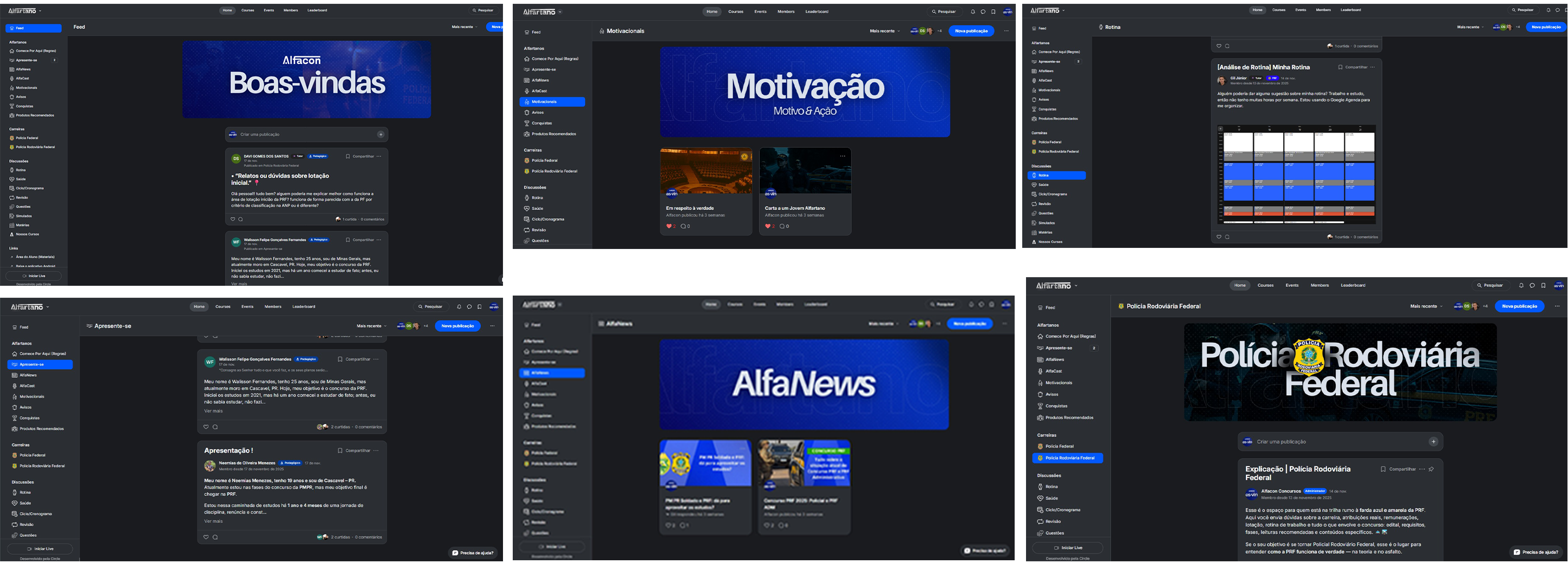Click 'Nova publicação' in the Apresente-se panel
The height and width of the screenshot is (570, 1568).
[x=457, y=326]
